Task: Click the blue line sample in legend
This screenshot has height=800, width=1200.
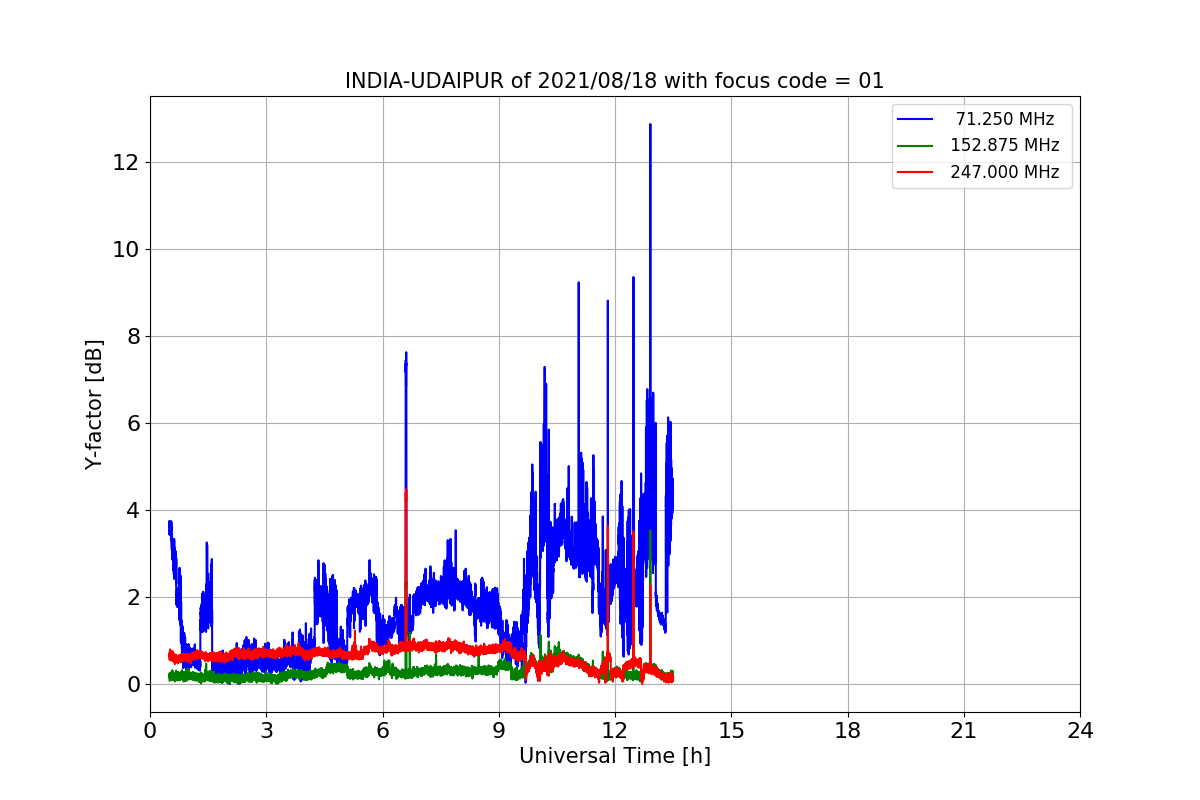Action: (915, 119)
